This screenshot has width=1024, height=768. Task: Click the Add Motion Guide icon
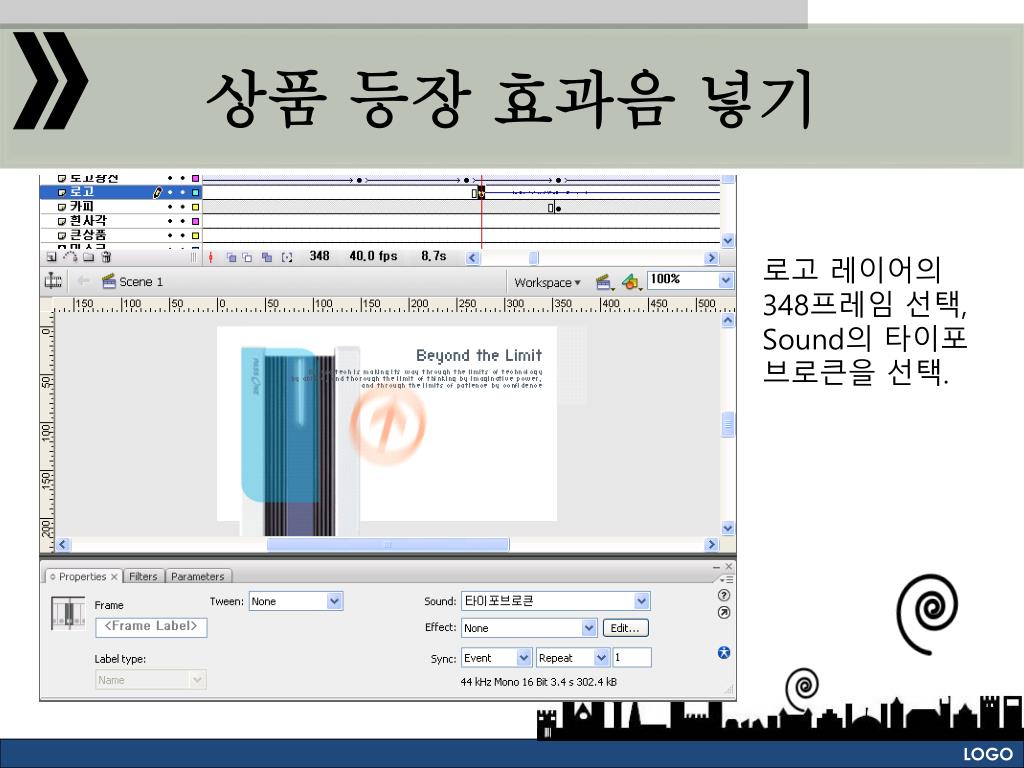[70, 257]
